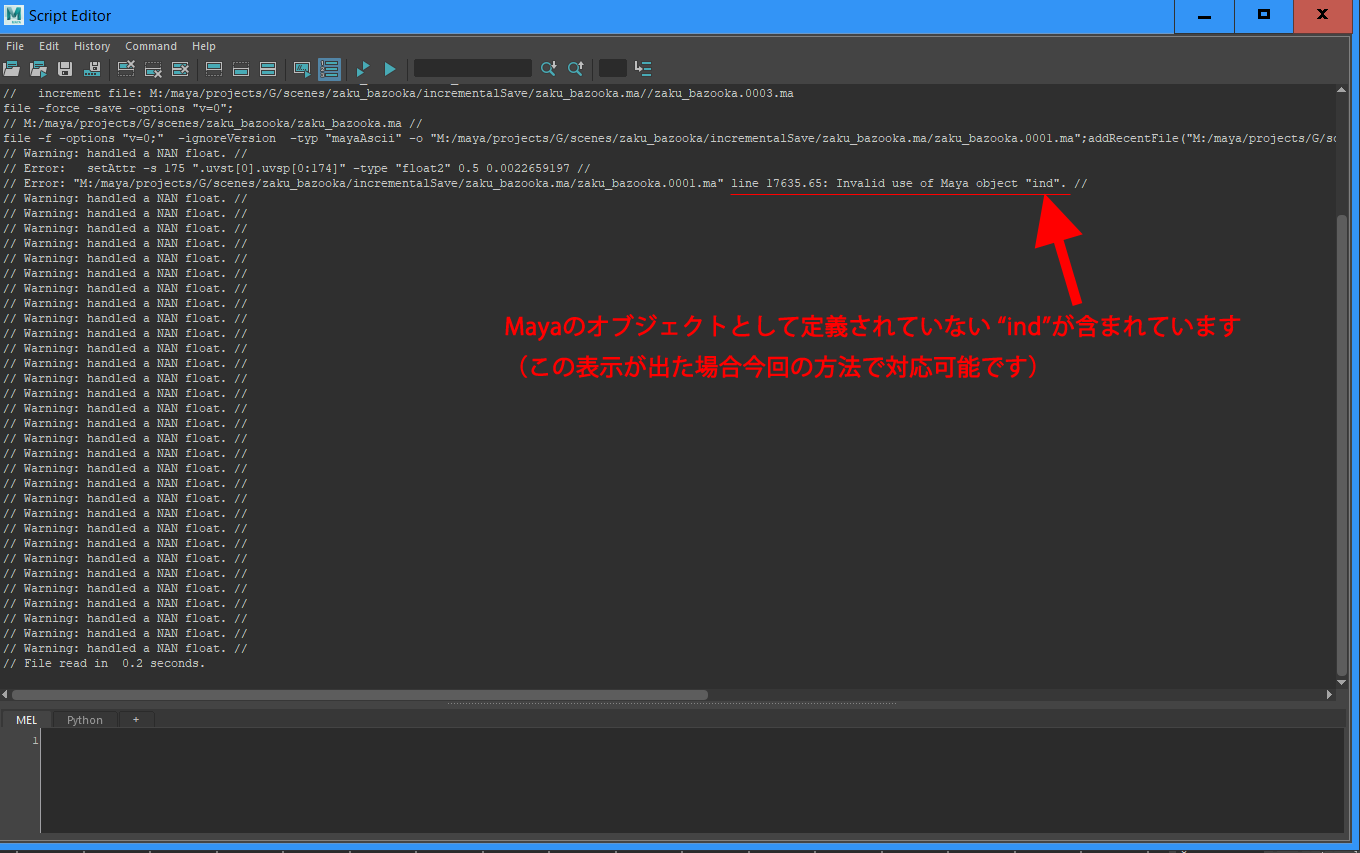The height and width of the screenshot is (853, 1360).
Task: Click the Search Down icon
Action: point(548,69)
